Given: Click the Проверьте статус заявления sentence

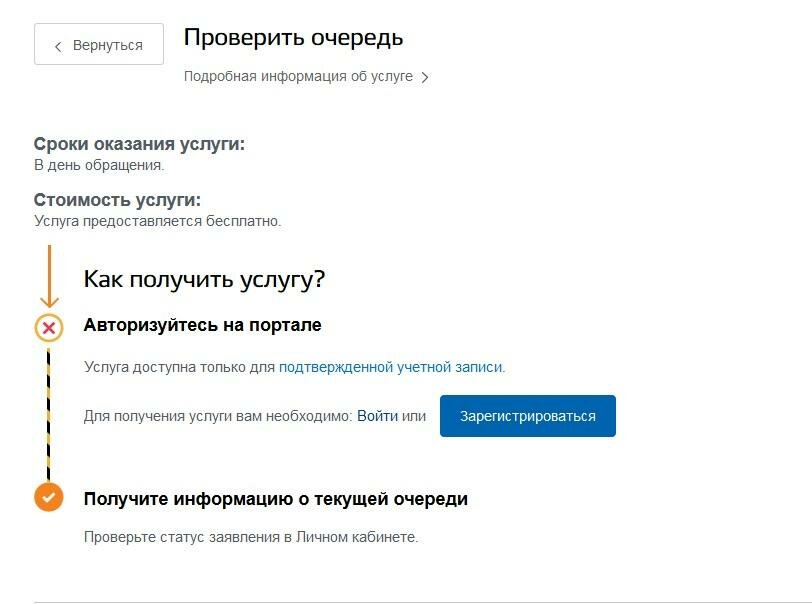Looking at the screenshot, I should coord(251,537).
